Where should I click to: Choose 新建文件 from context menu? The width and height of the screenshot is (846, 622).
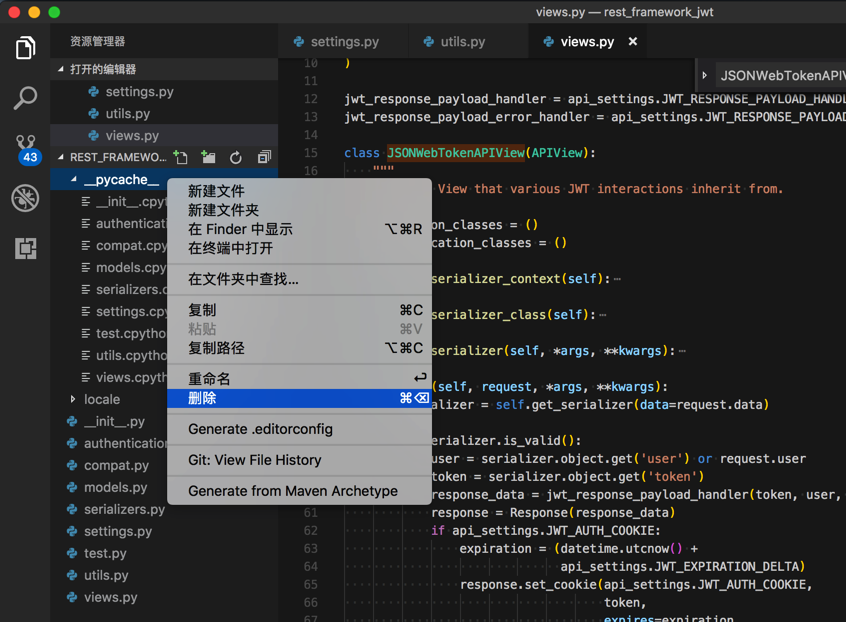pyautogui.click(x=299, y=191)
